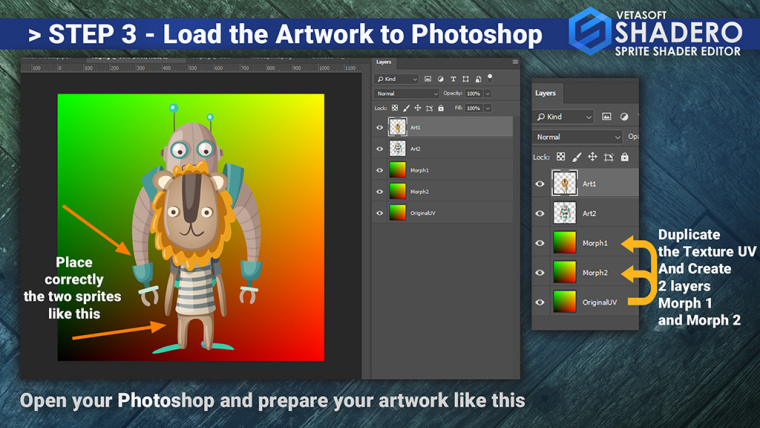This screenshot has width=760, height=428.
Task: Lock transparent pixels in small Layers panel
Action: (x=395, y=108)
